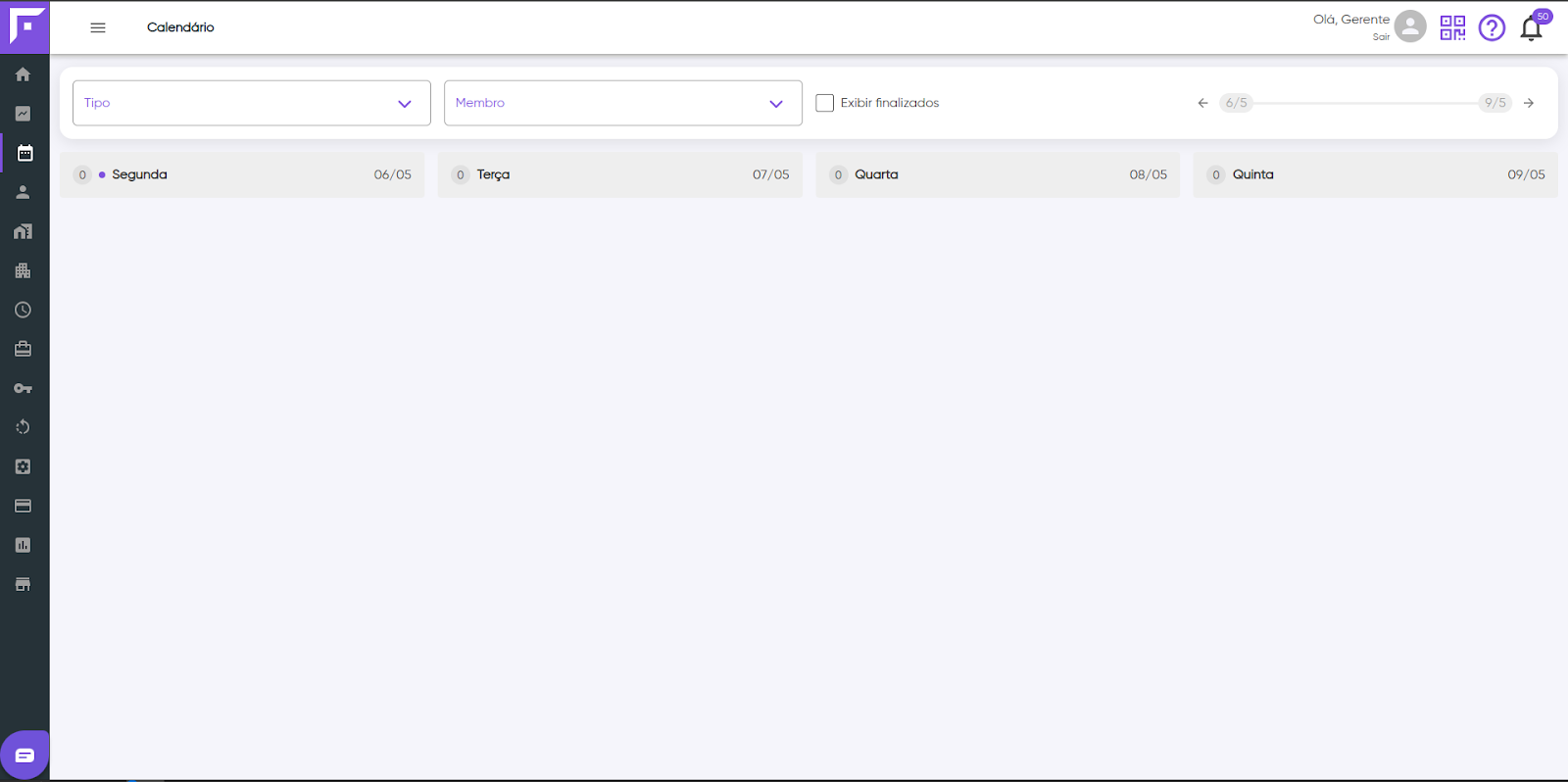Screen dimensions: 1568x782
Task: Open the credit card sidebar icon
Action: click(24, 506)
